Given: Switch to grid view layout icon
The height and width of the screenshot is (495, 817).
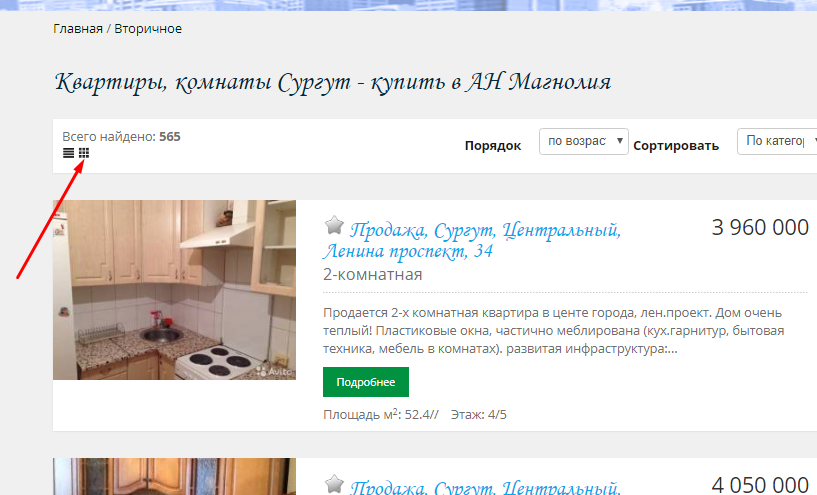Looking at the screenshot, I should point(84,153).
